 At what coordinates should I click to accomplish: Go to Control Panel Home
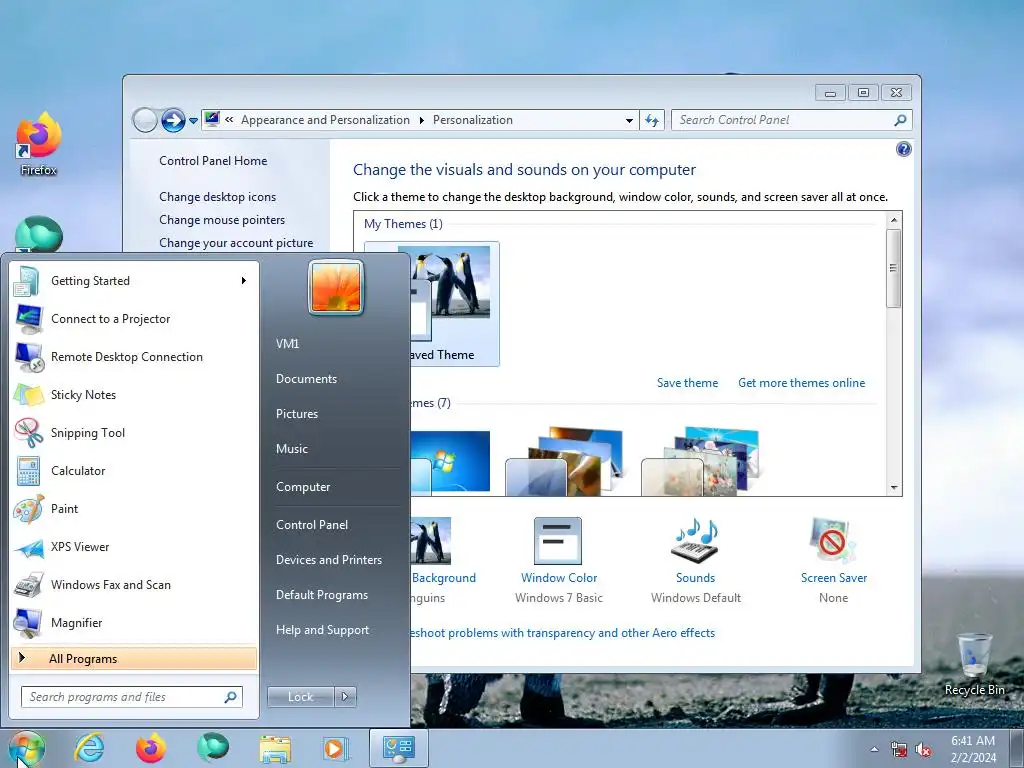(x=213, y=161)
